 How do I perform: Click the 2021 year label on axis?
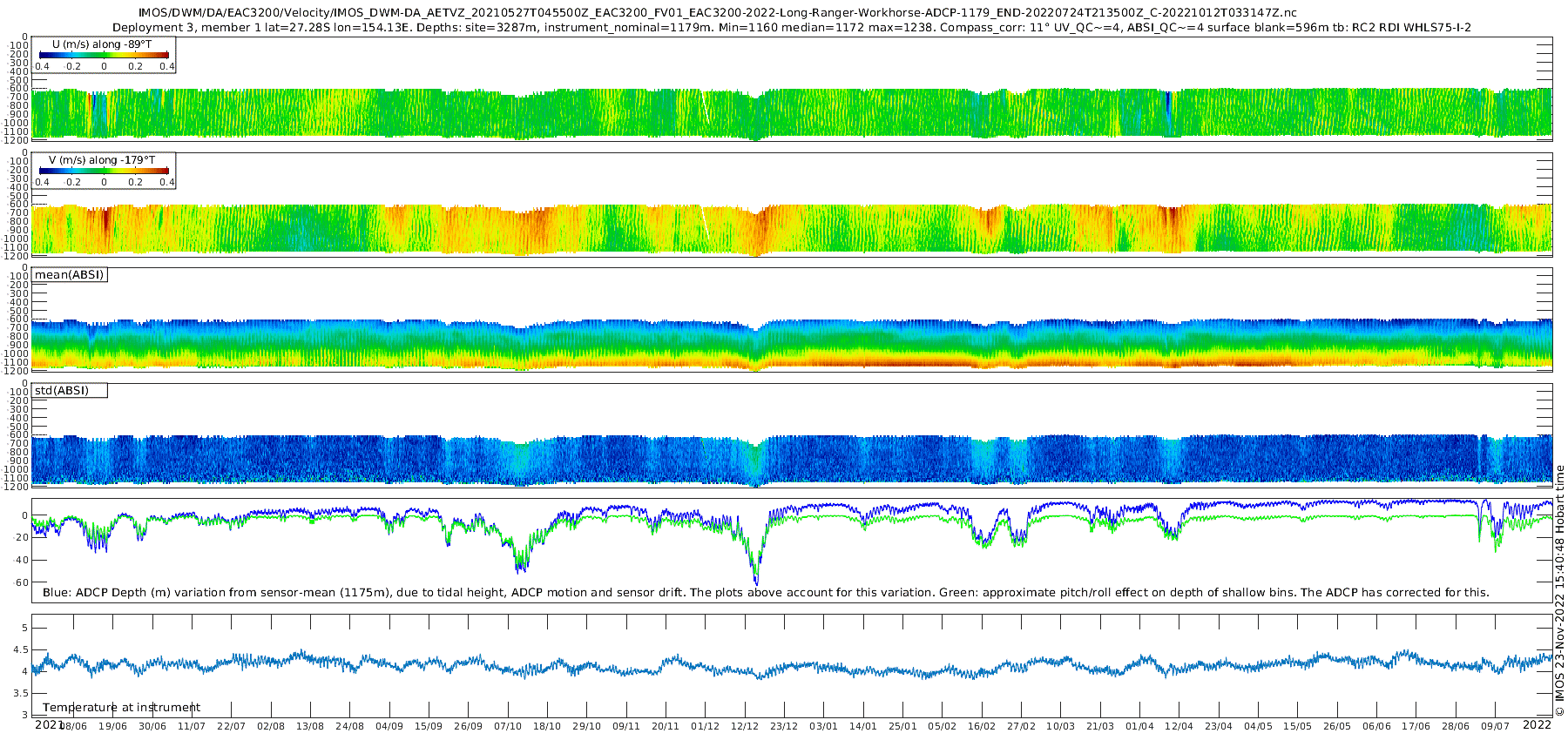[x=49, y=724]
